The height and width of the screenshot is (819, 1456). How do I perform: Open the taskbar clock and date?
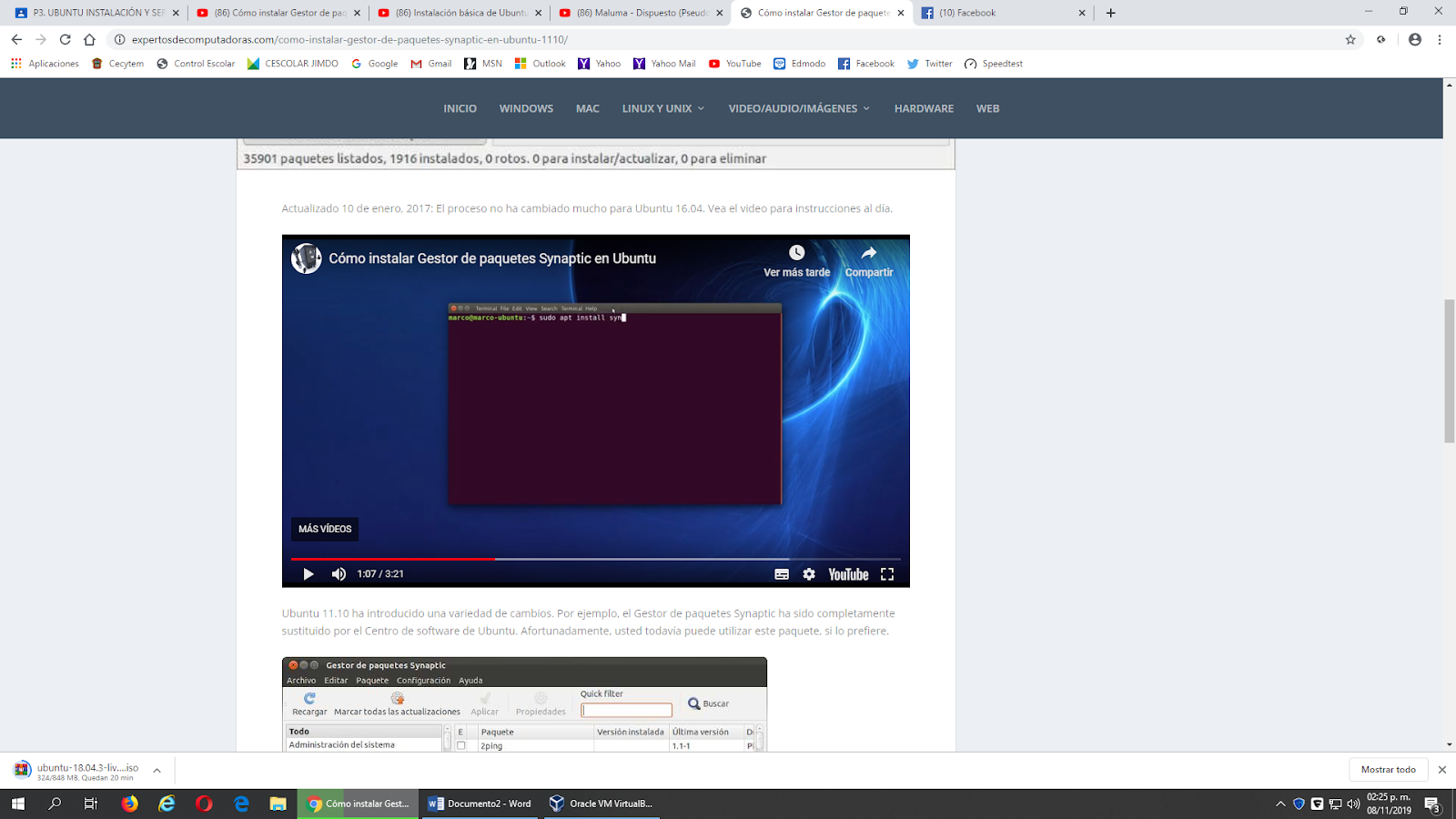click(x=1389, y=804)
